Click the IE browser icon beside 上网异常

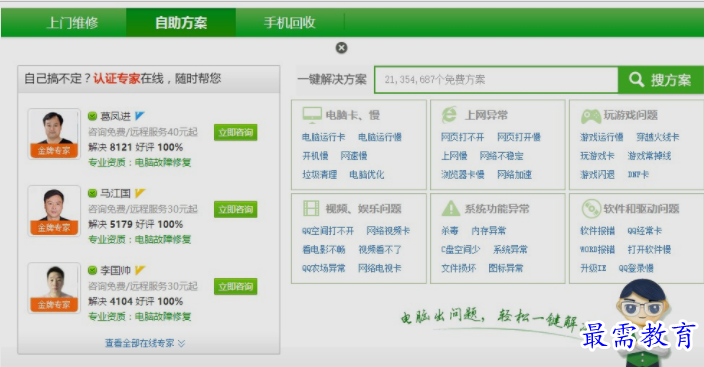[449, 115]
